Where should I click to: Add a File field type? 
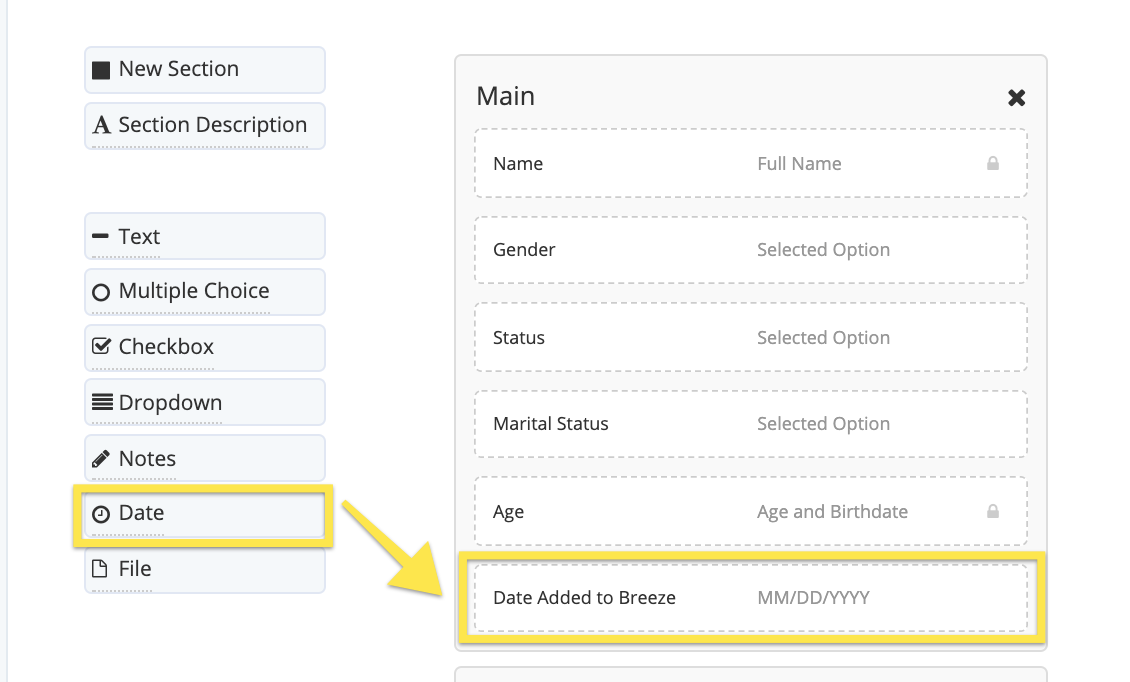(205, 570)
